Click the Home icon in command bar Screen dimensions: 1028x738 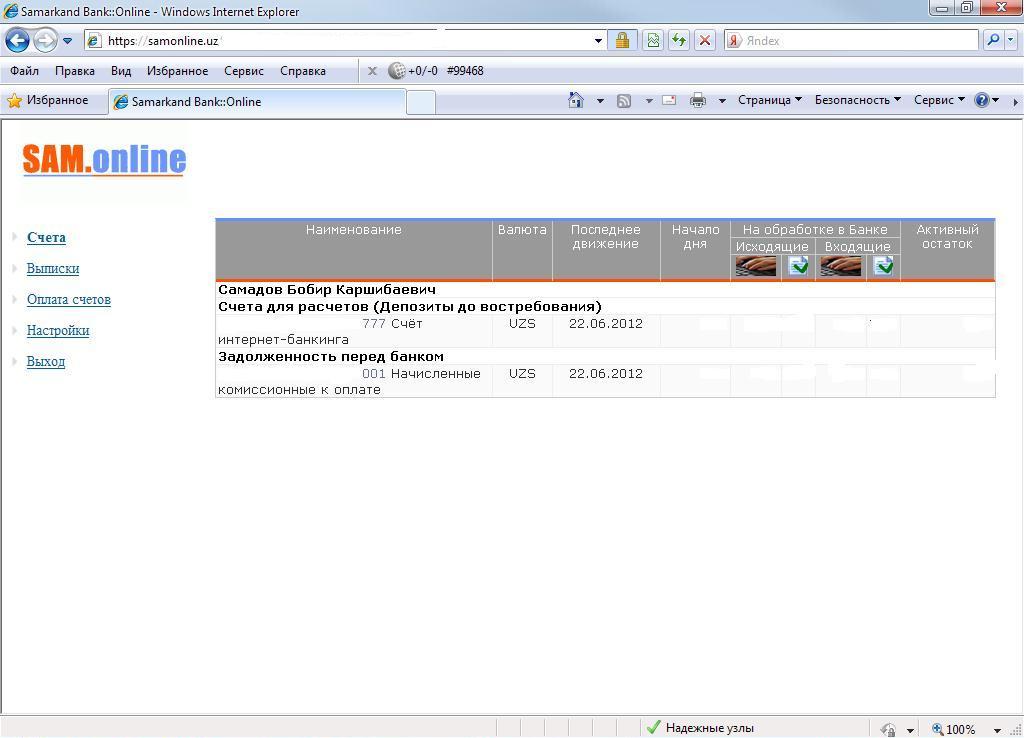pos(575,100)
